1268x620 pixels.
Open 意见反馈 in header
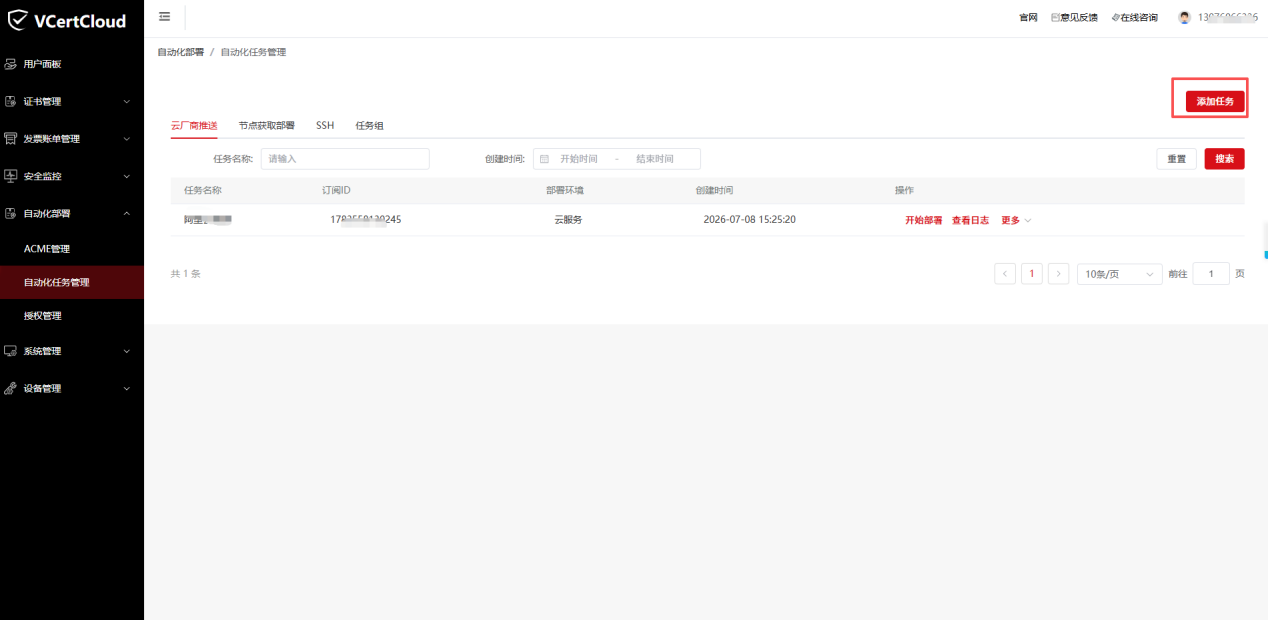1074,18
